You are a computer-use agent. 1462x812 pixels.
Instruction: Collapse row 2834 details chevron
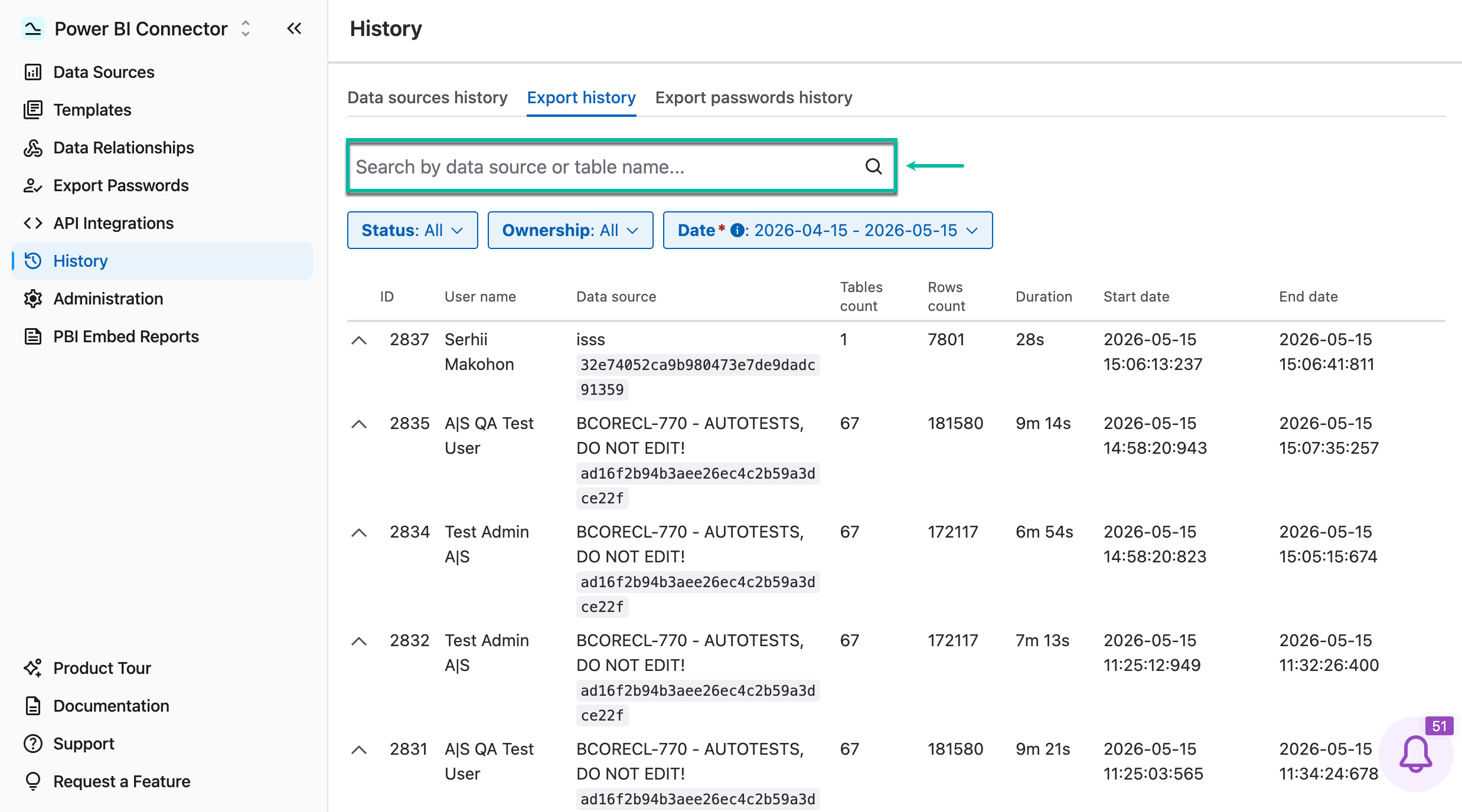click(359, 533)
